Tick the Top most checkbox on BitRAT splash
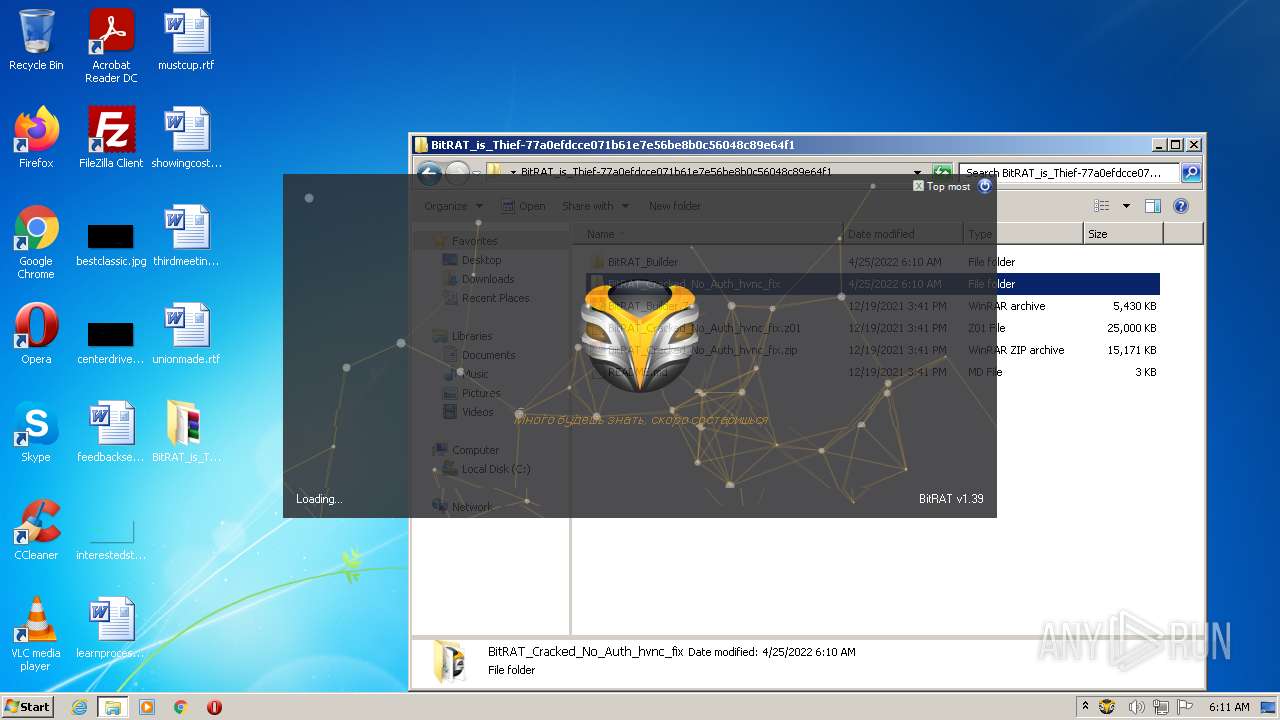This screenshot has height=720, width=1280. coord(918,186)
